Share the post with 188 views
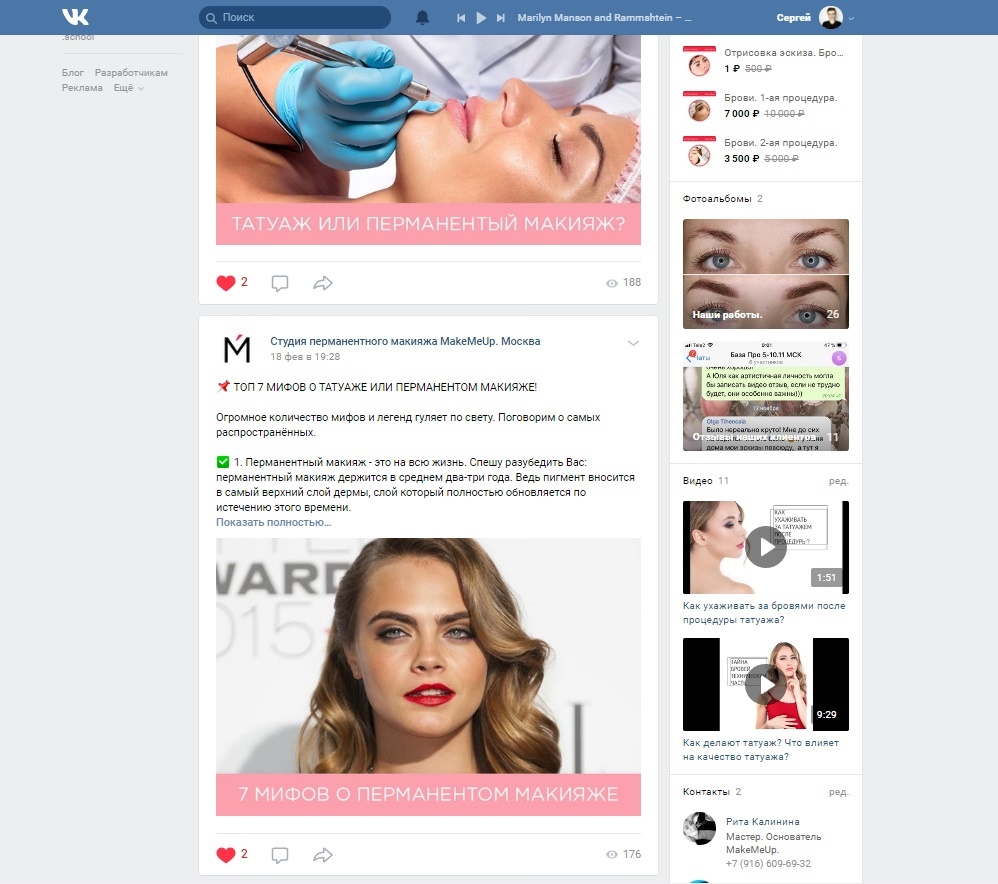The image size is (998, 884). tap(323, 283)
